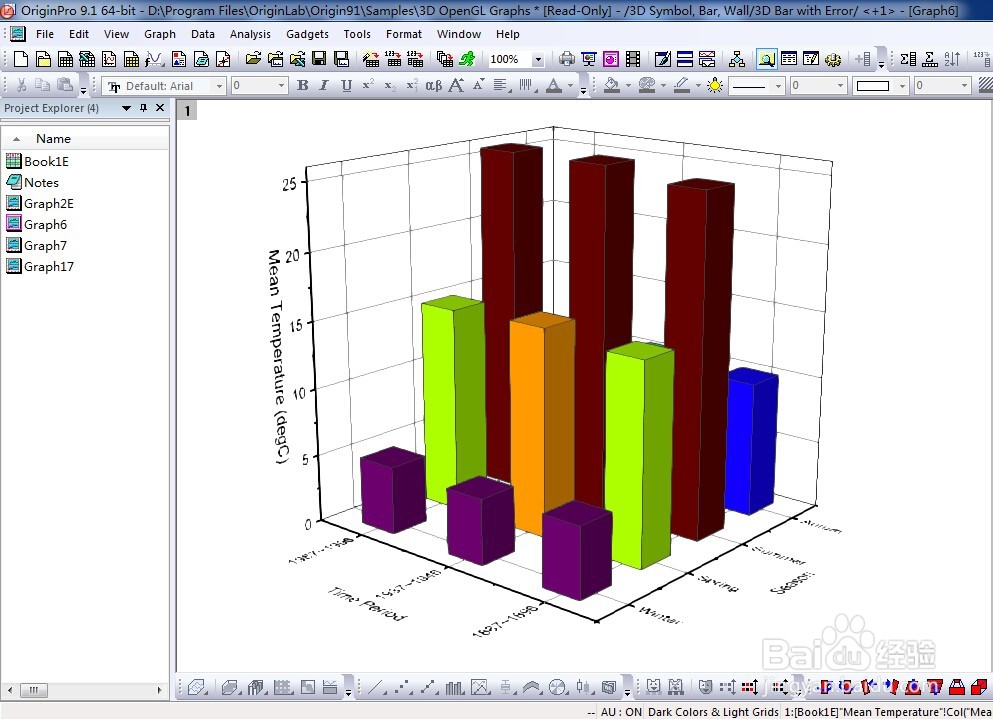Increase font size with large A
This screenshot has height=720, width=993.
click(456, 85)
